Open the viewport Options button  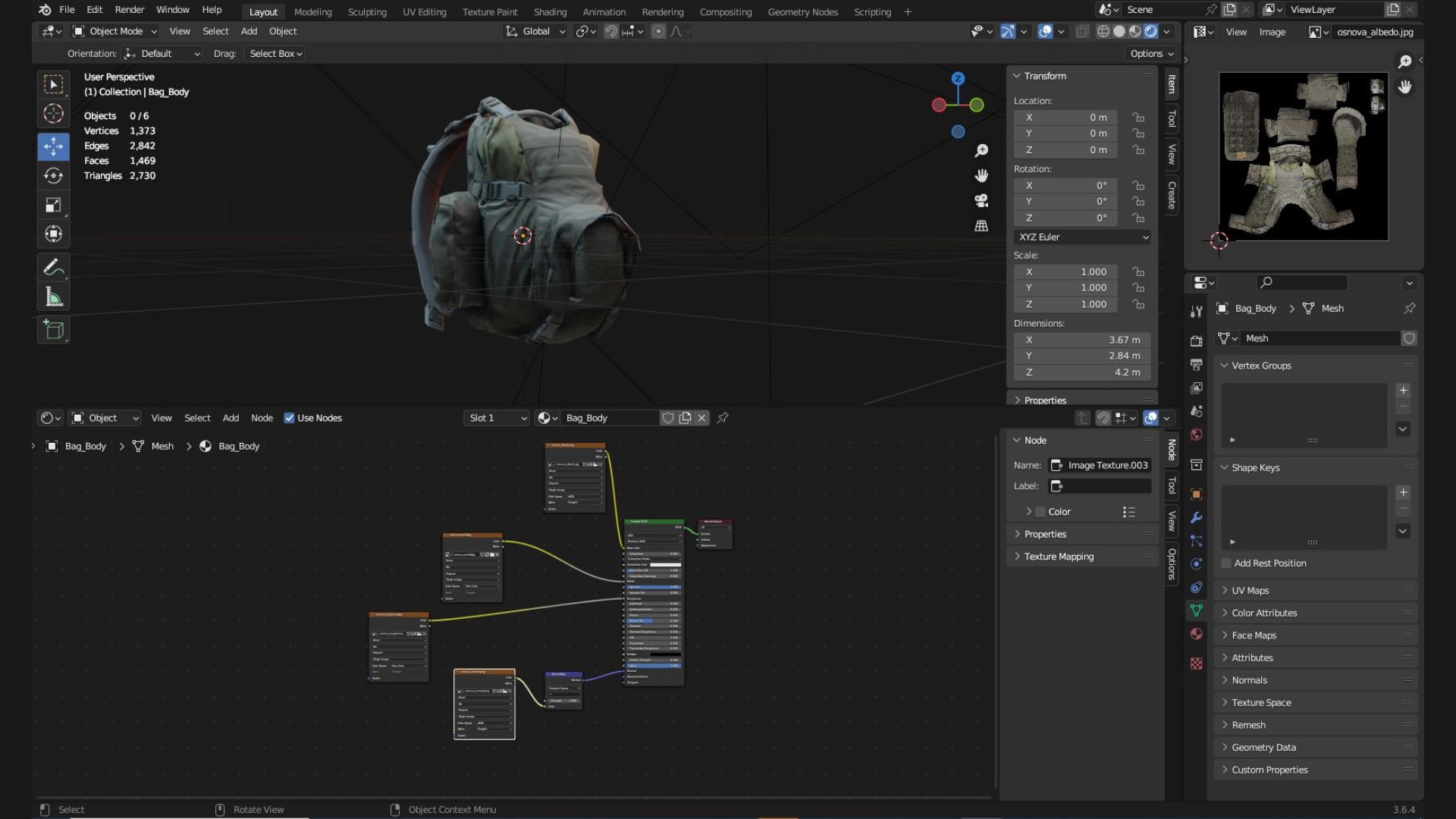(x=1150, y=54)
